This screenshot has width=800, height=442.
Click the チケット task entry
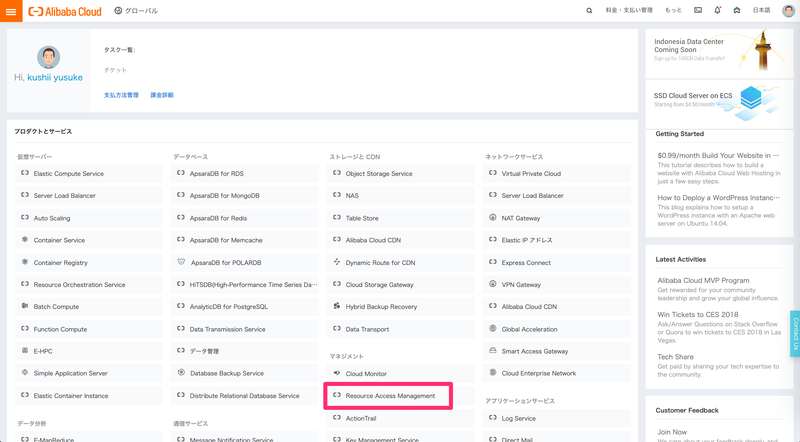tap(115, 70)
